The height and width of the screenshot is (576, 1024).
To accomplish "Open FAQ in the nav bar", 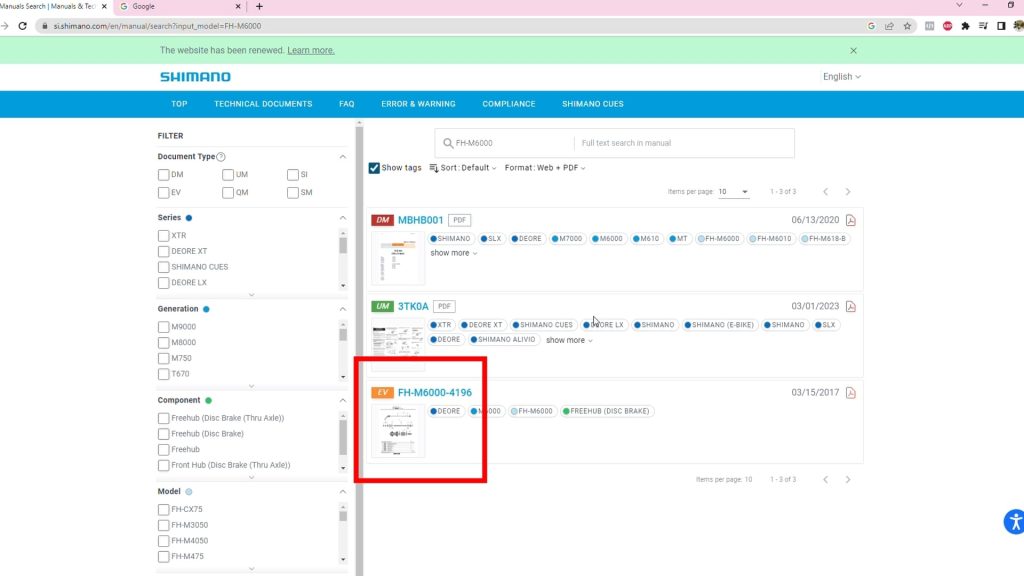I will click(347, 104).
